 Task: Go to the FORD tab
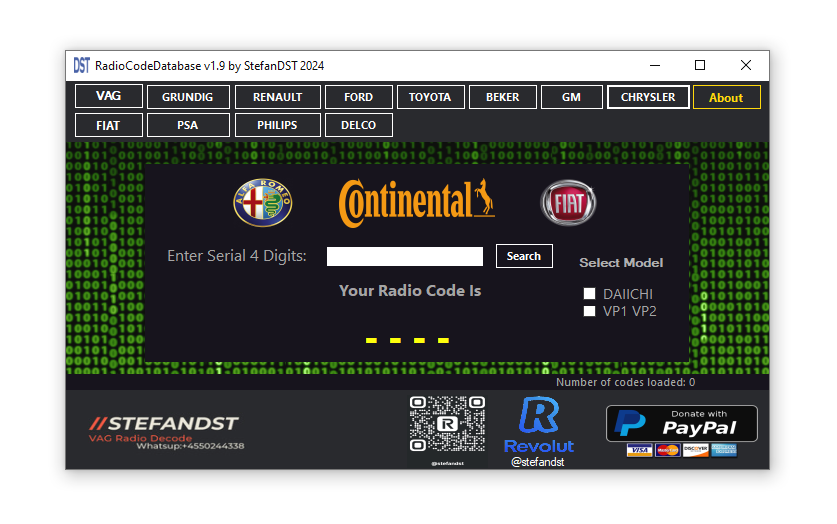coord(359,97)
